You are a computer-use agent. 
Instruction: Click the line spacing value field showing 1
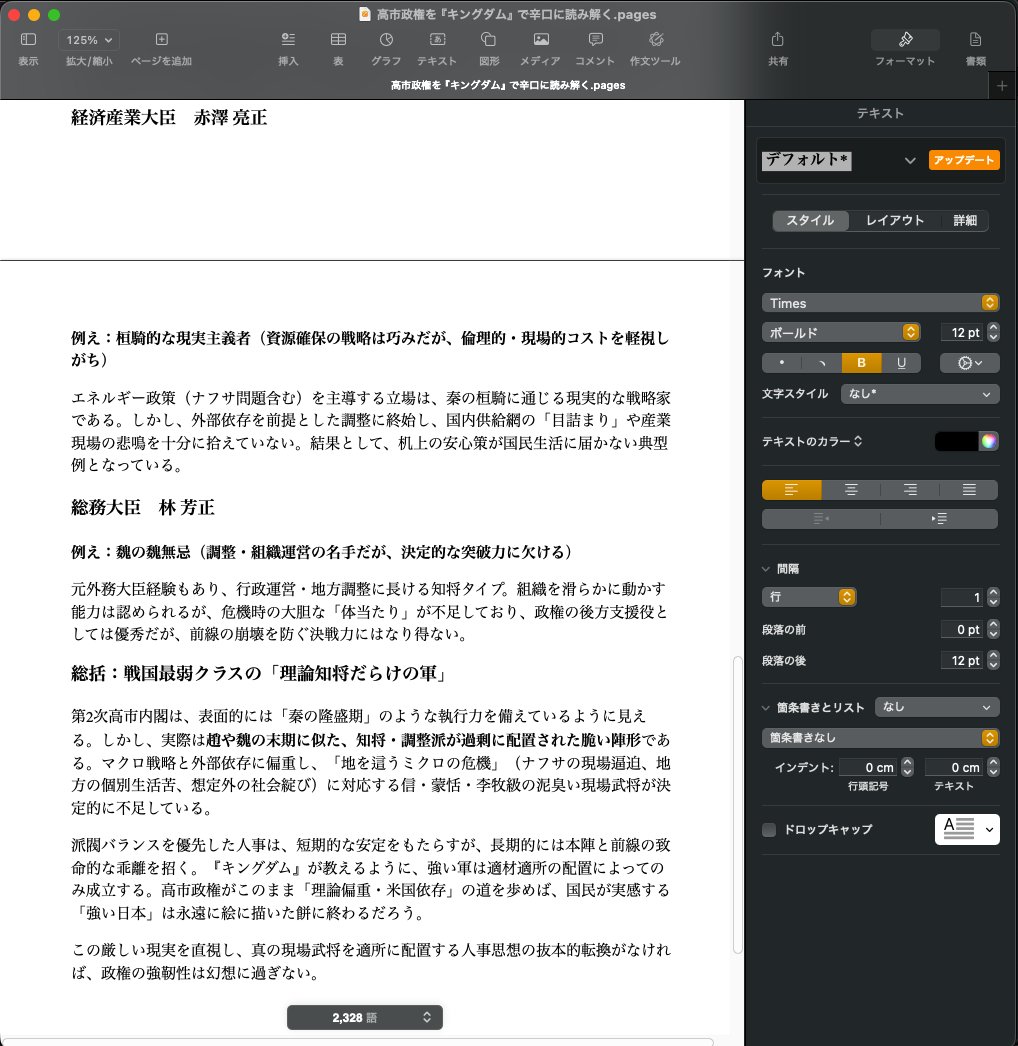pyautogui.click(x=961, y=597)
